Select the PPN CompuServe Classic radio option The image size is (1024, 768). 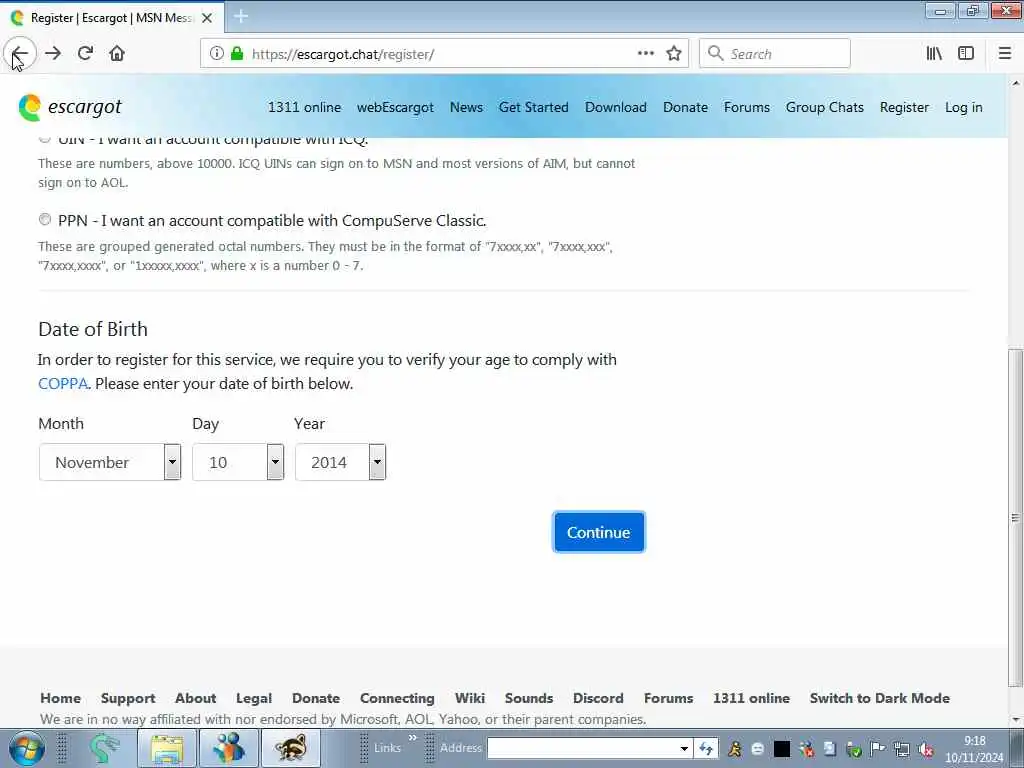tap(44, 220)
